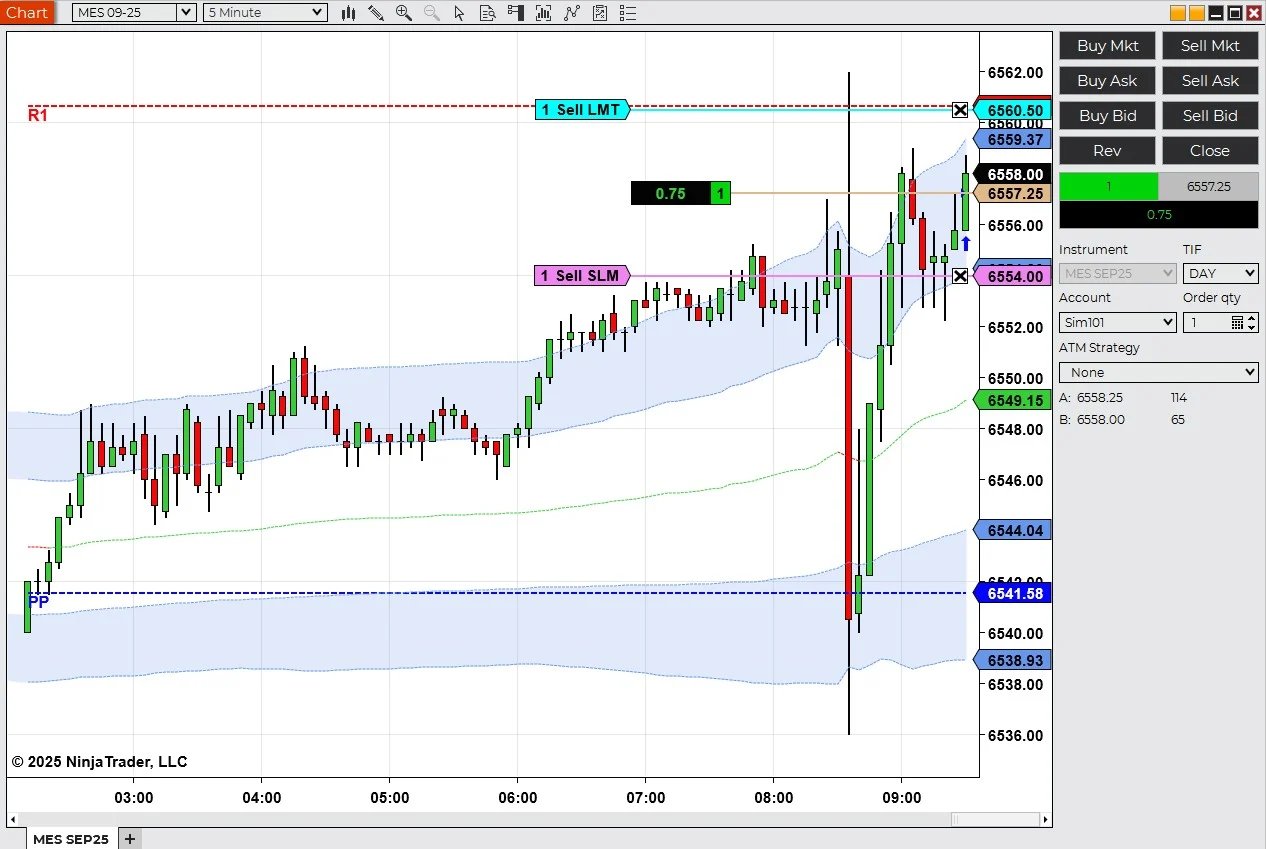Select the cursor pointer tool

click(460, 13)
